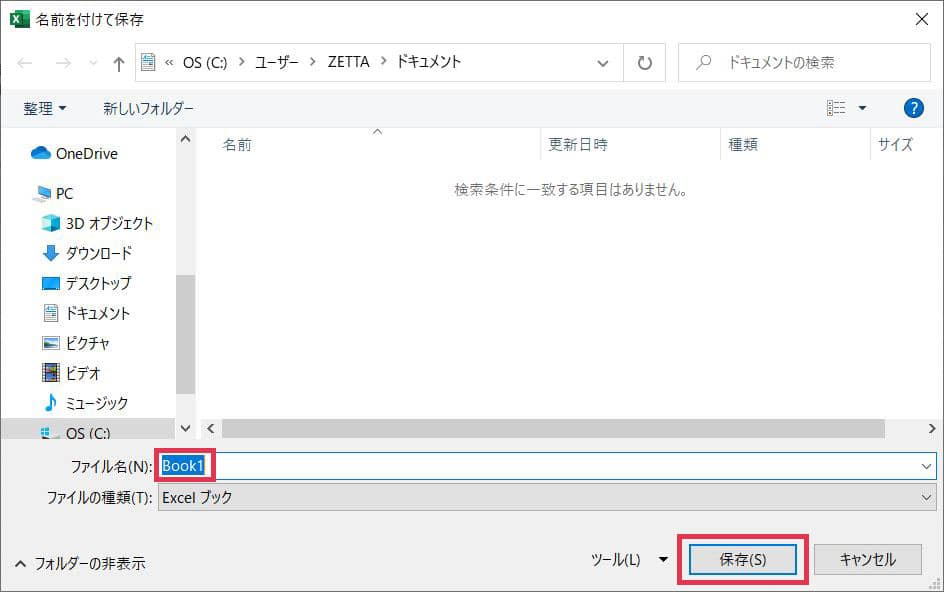
Task: Navigate up to the parent folder
Action: 117,62
